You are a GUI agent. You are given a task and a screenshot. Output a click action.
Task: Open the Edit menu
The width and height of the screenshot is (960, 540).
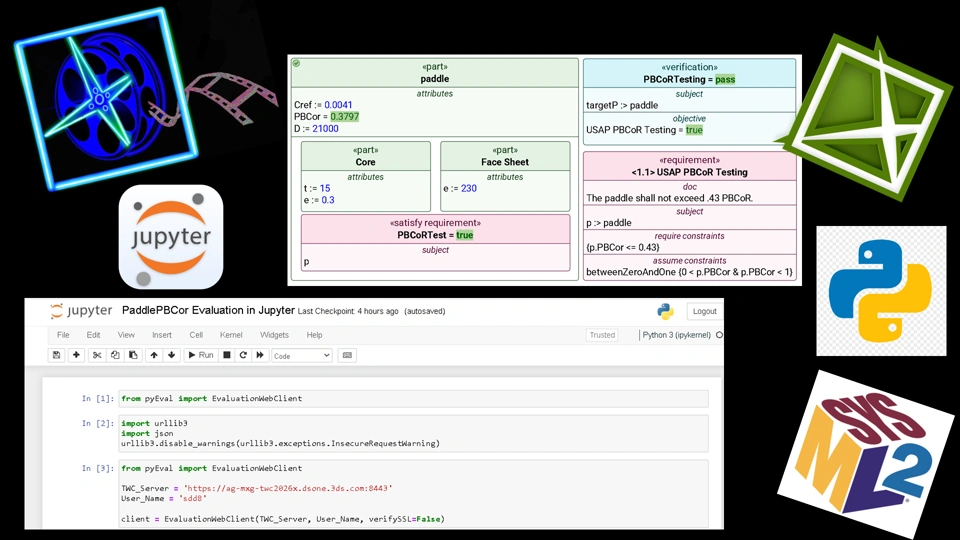[x=93, y=335]
